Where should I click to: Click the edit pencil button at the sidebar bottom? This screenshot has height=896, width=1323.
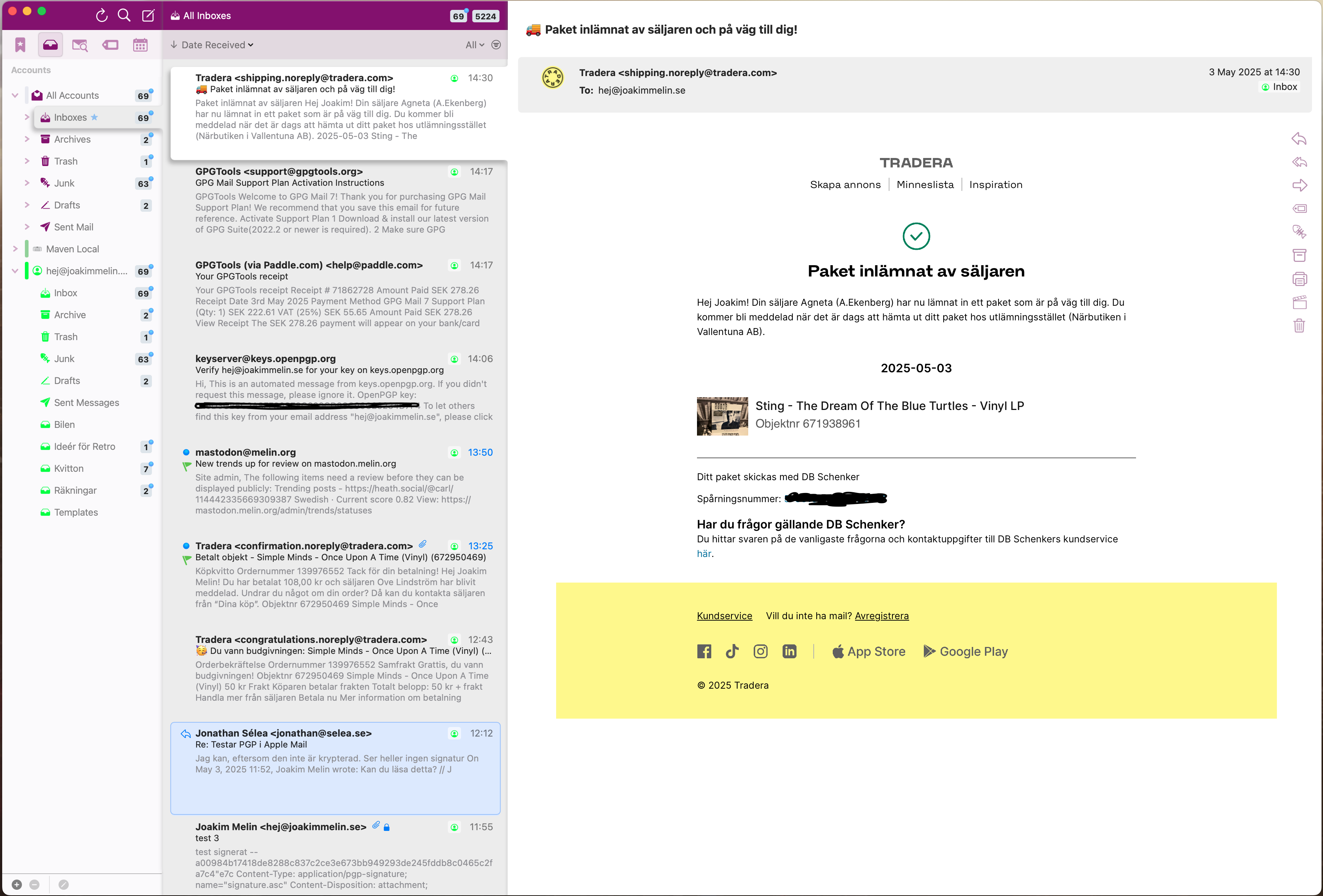pos(64,885)
